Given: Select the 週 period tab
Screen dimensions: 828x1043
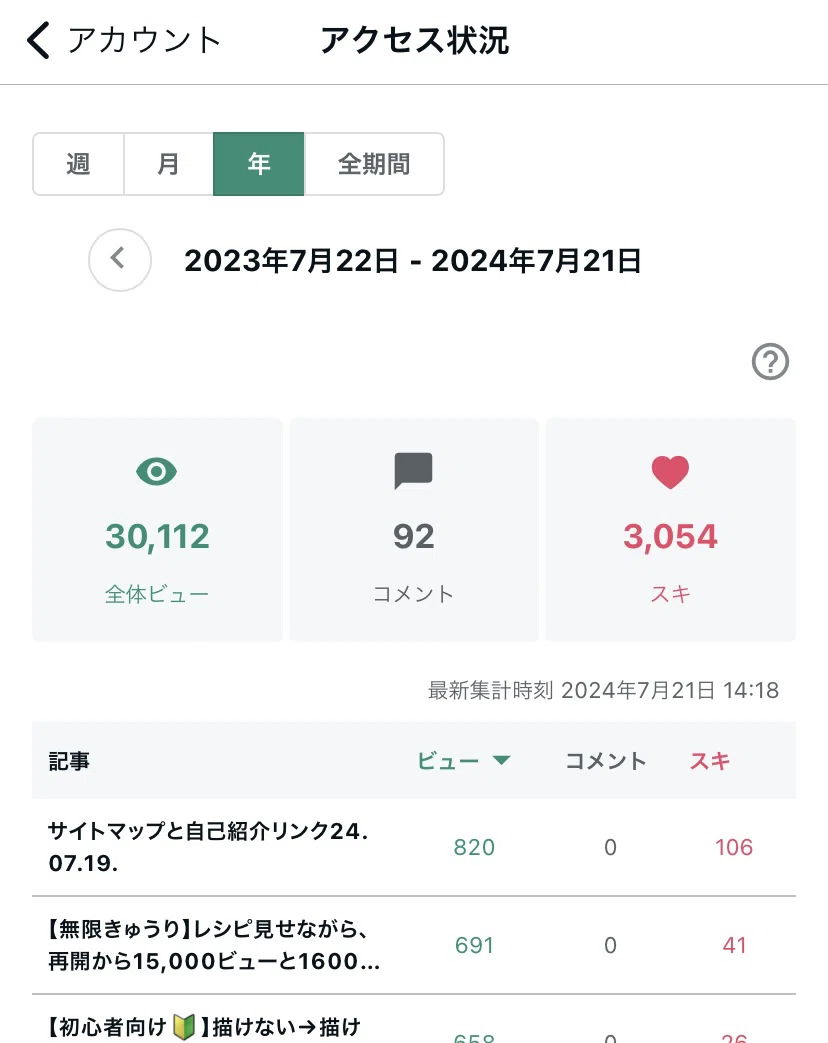Looking at the screenshot, I should click(78, 164).
